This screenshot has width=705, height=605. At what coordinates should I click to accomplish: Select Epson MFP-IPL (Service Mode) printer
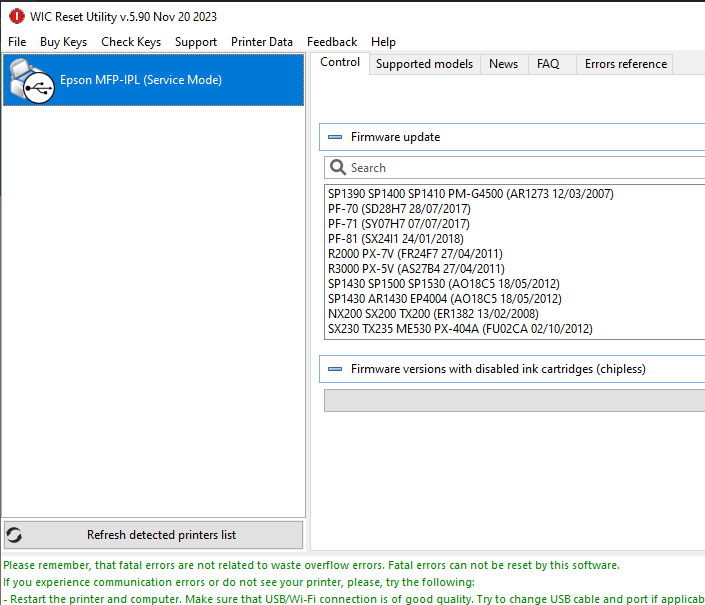[x=153, y=80]
